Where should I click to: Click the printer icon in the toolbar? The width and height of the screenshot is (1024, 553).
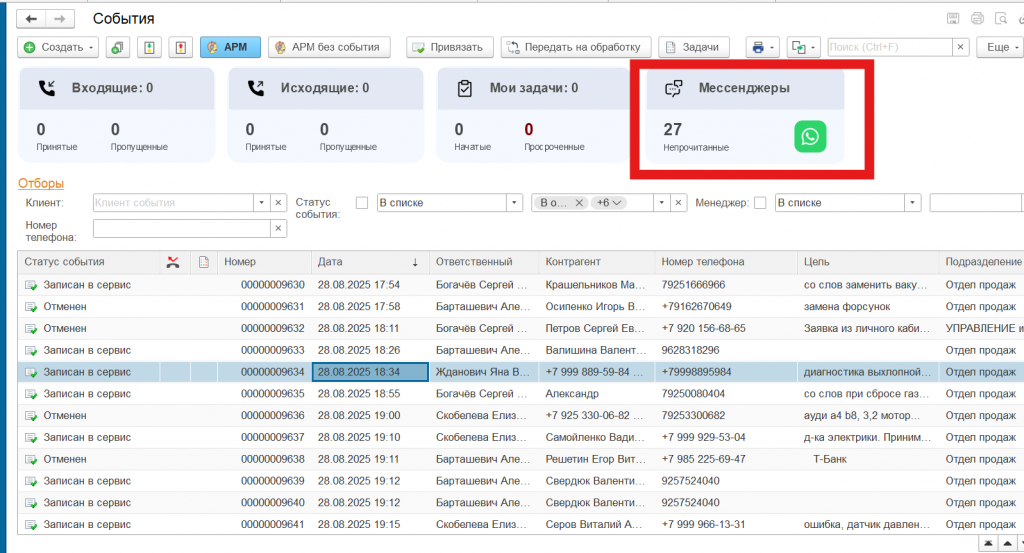(758, 47)
